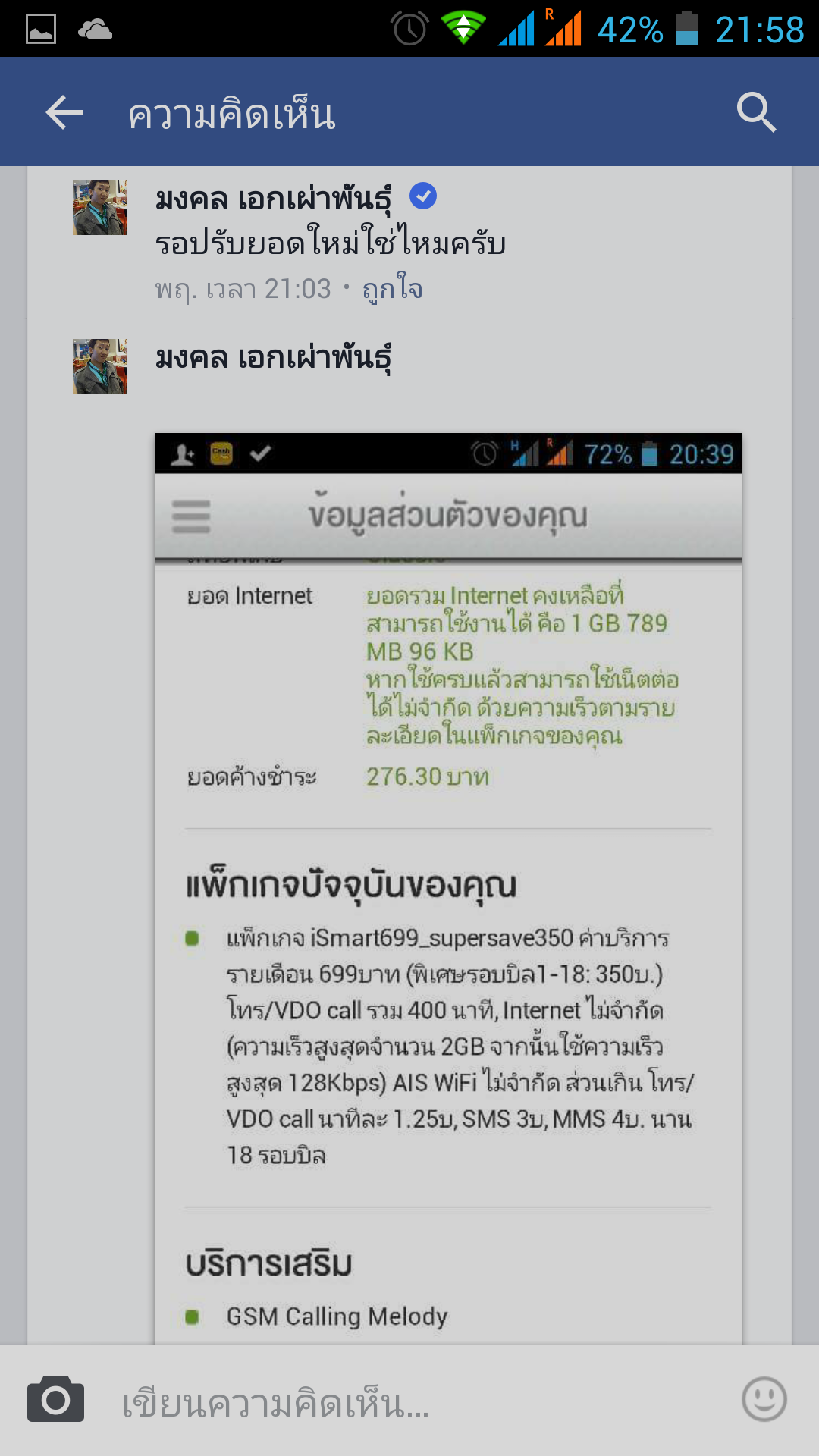The width and height of the screenshot is (819, 1456).
Task: Tap the camera icon to attach photo
Action: [55, 1400]
